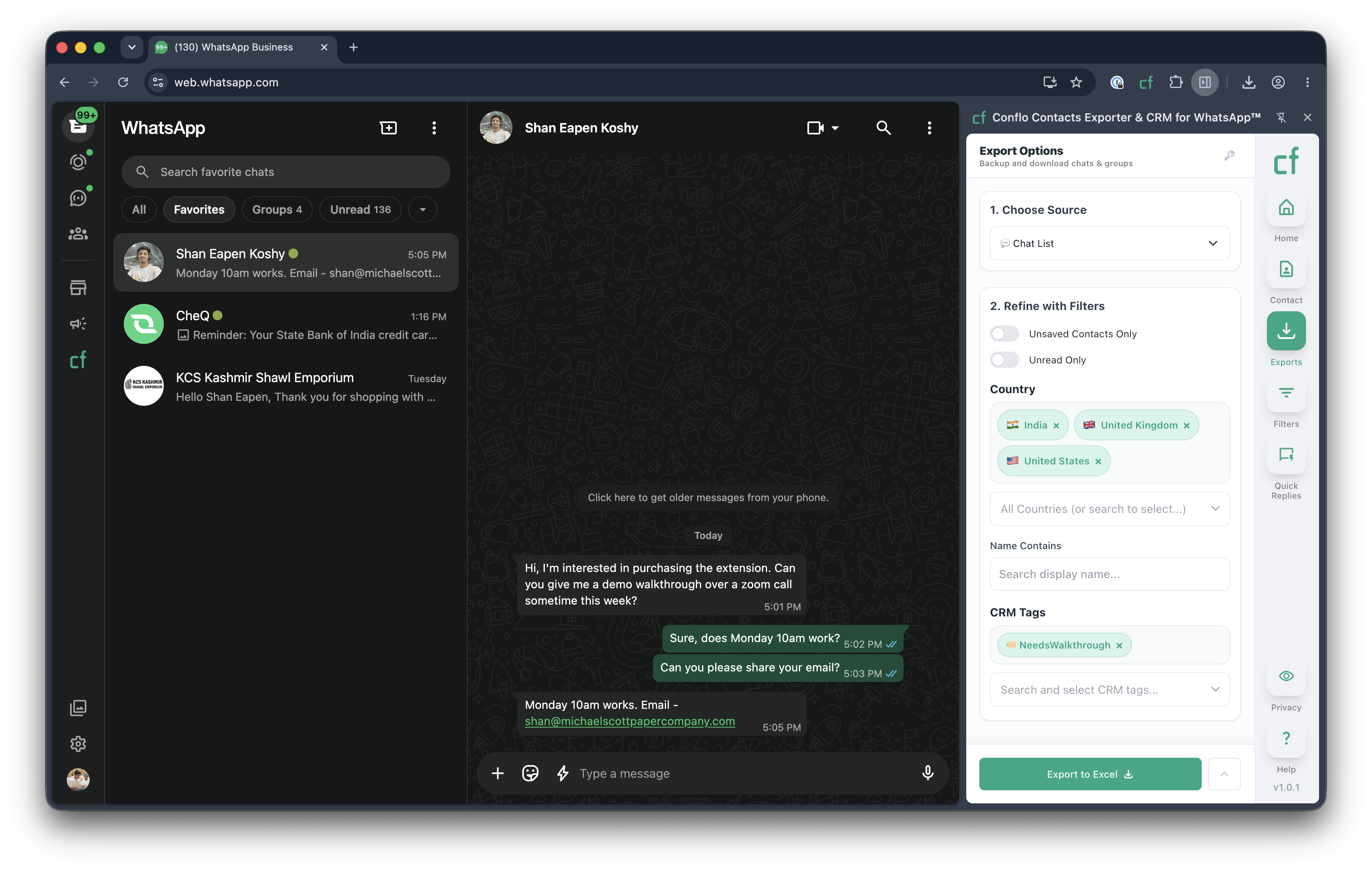The image size is (1372, 871).
Task: Record a voice message with the microphone
Action: click(x=928, y=773)
